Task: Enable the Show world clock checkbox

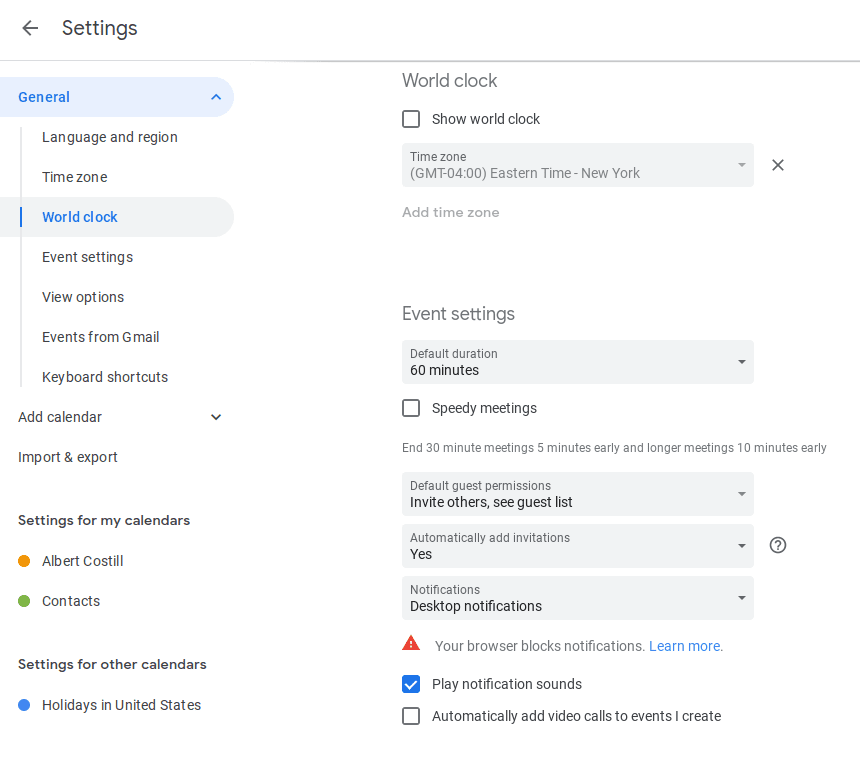Action: pyautogui.click(x=411, y=119)
